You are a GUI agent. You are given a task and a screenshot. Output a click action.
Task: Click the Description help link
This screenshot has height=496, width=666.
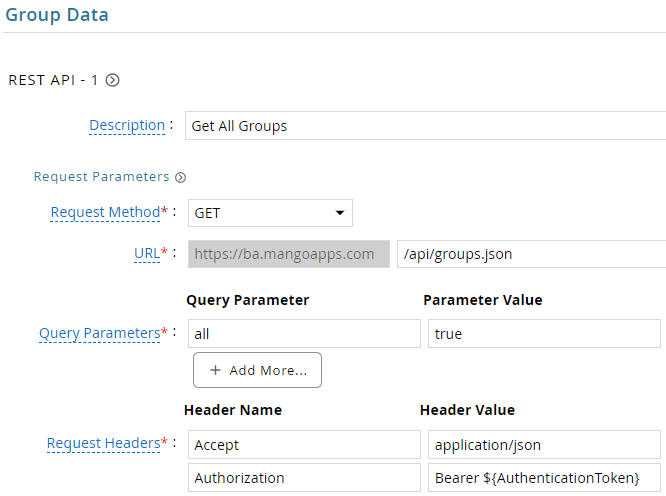pyautogui.click(x=127, y=125)
